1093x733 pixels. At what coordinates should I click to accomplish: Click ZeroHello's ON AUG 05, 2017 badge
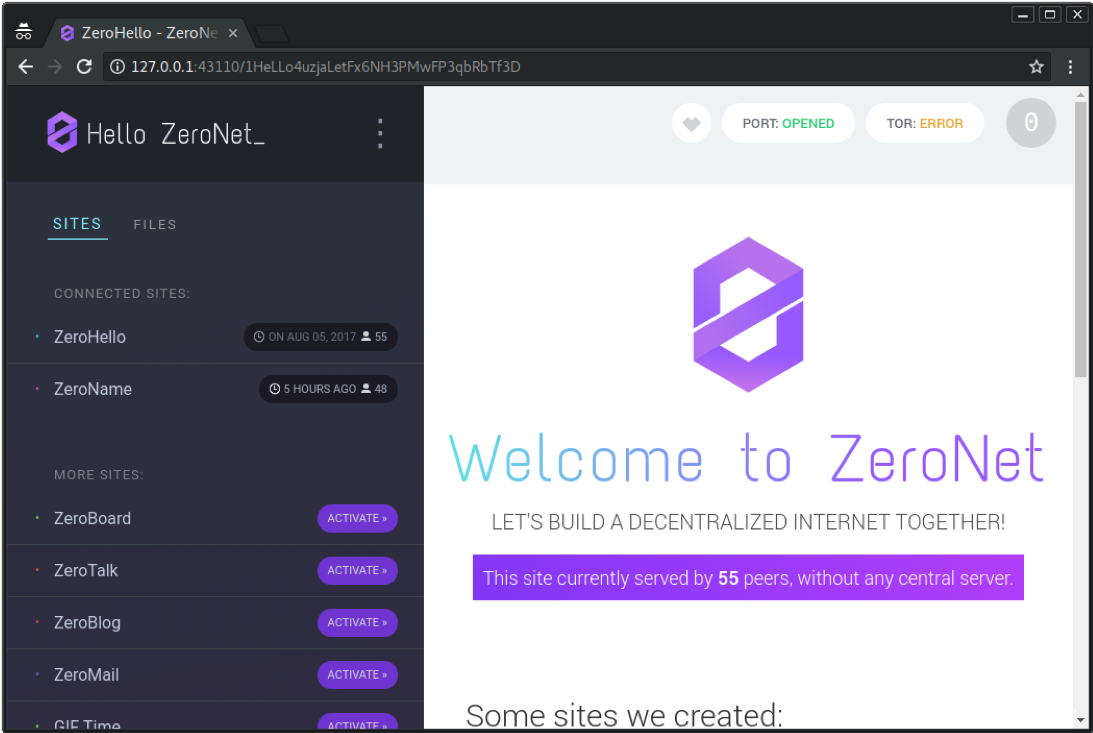tap(321, 337)
